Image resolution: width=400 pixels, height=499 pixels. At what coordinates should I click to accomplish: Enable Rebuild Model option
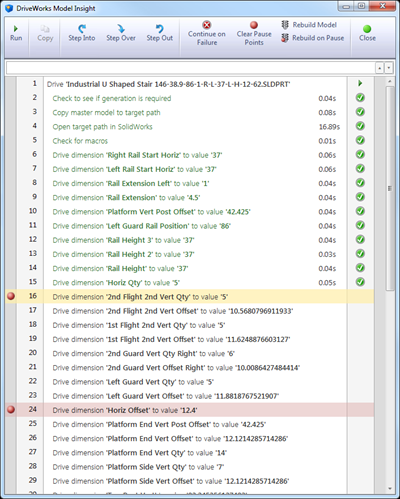pyautogui.click(x=309, y=25)
